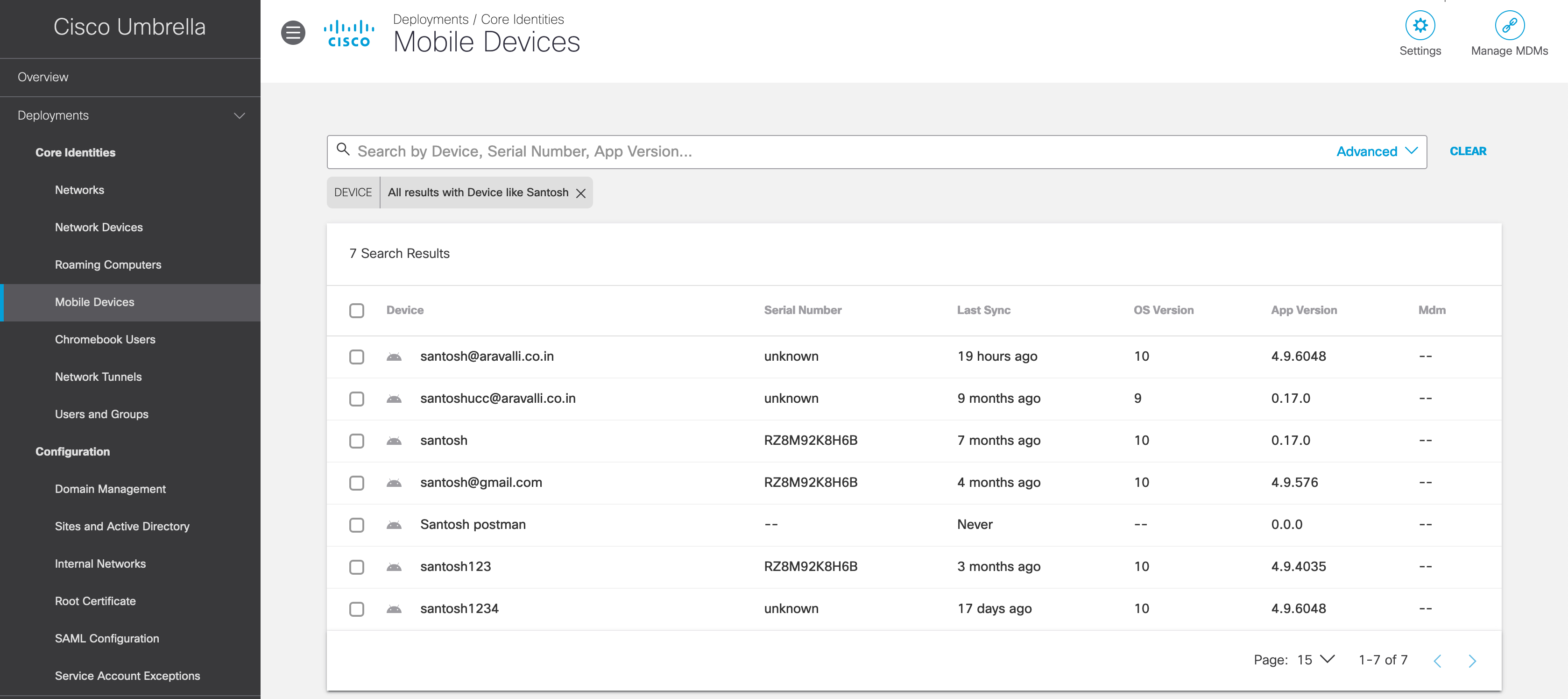The width and height of the screenshot is (1568, 699).
Task: Check the santosh1234 row checkbox
Action: click(x=357, y=609)
